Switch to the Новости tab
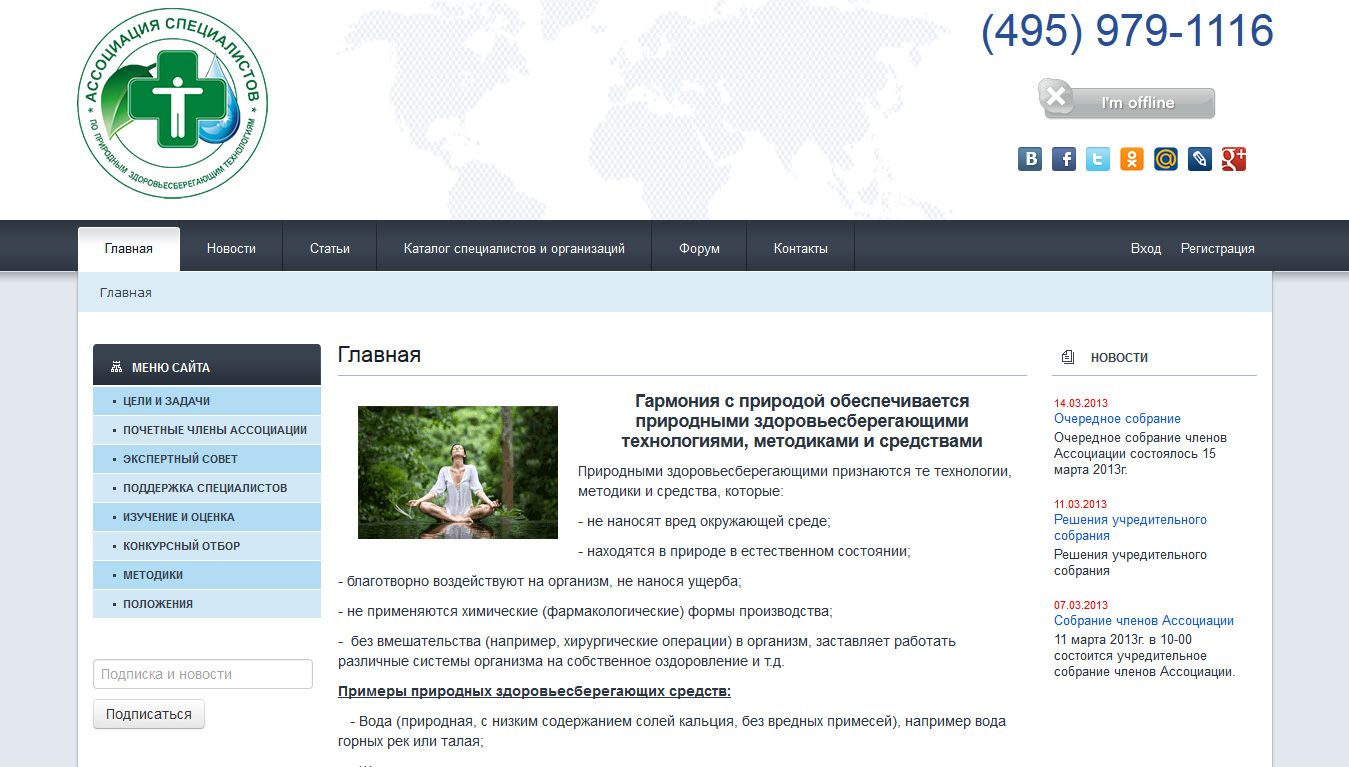This screenshot has width=1349, height=767. pyautogui.click(x=231, y=249)
